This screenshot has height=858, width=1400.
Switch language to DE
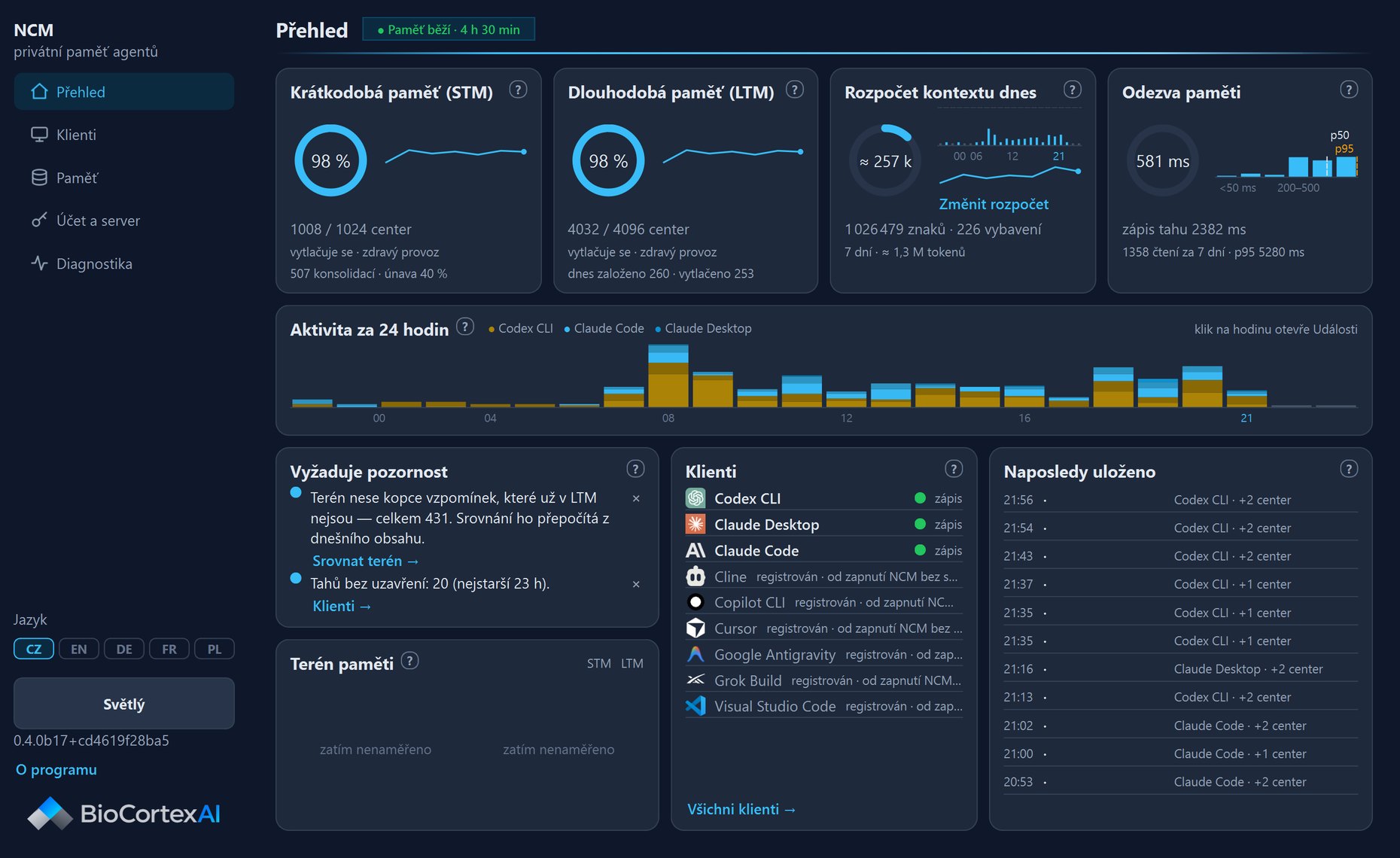pyautogui.click(x=124, y=649)
